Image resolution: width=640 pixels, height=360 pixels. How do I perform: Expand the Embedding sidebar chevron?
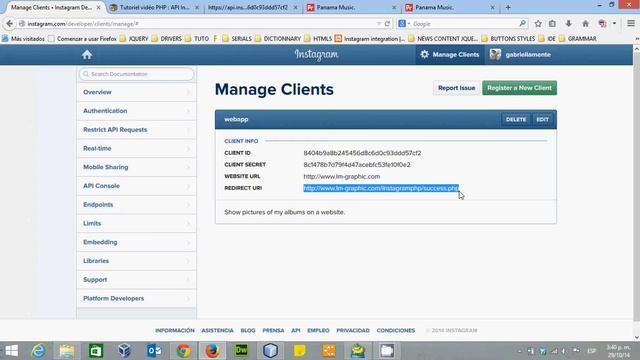(188, 242)
